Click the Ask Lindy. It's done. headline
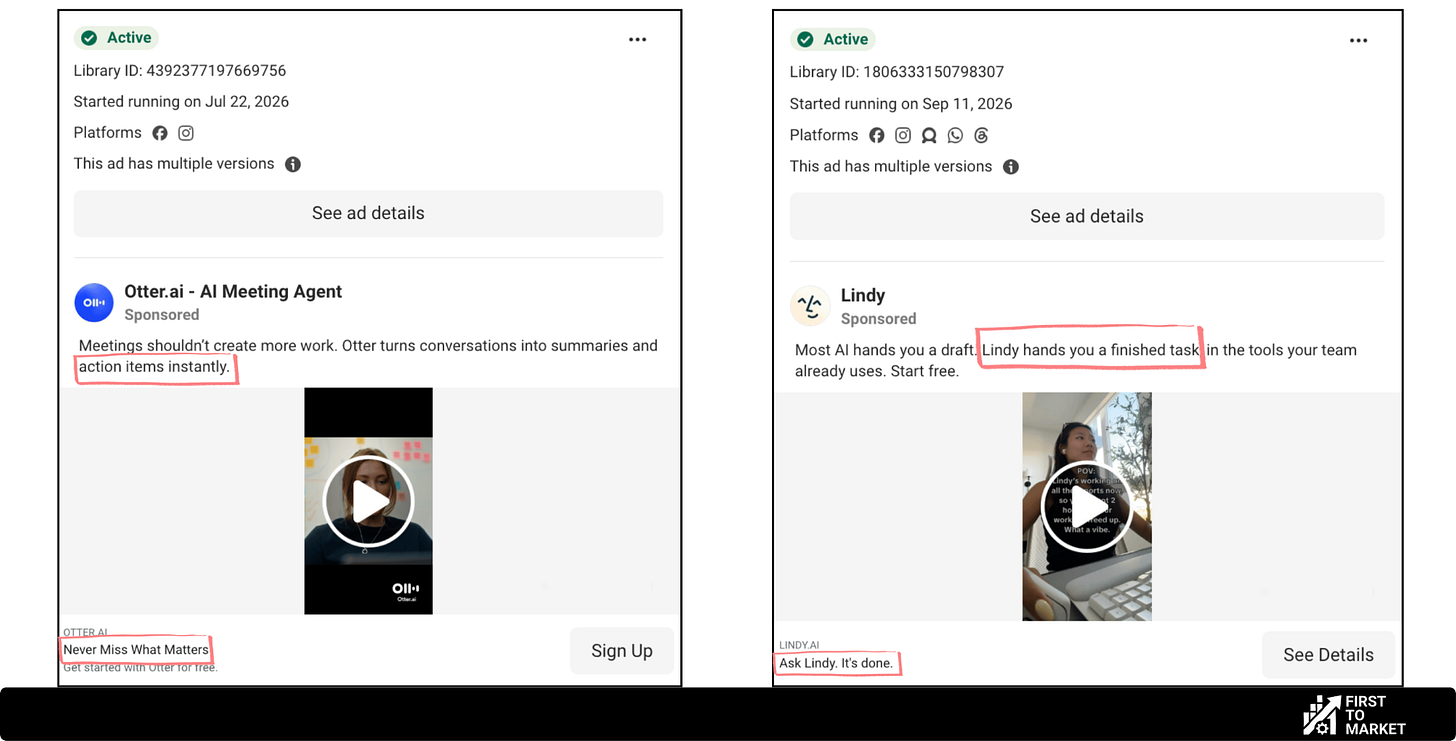Viewport: 1456px width, 741px height. point(836,663)
